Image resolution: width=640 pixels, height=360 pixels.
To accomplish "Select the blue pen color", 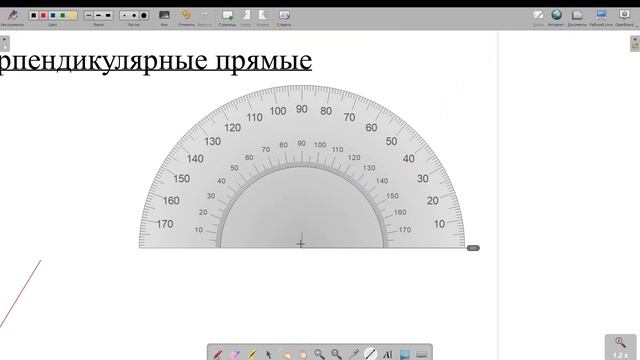I will coord(53,16).
